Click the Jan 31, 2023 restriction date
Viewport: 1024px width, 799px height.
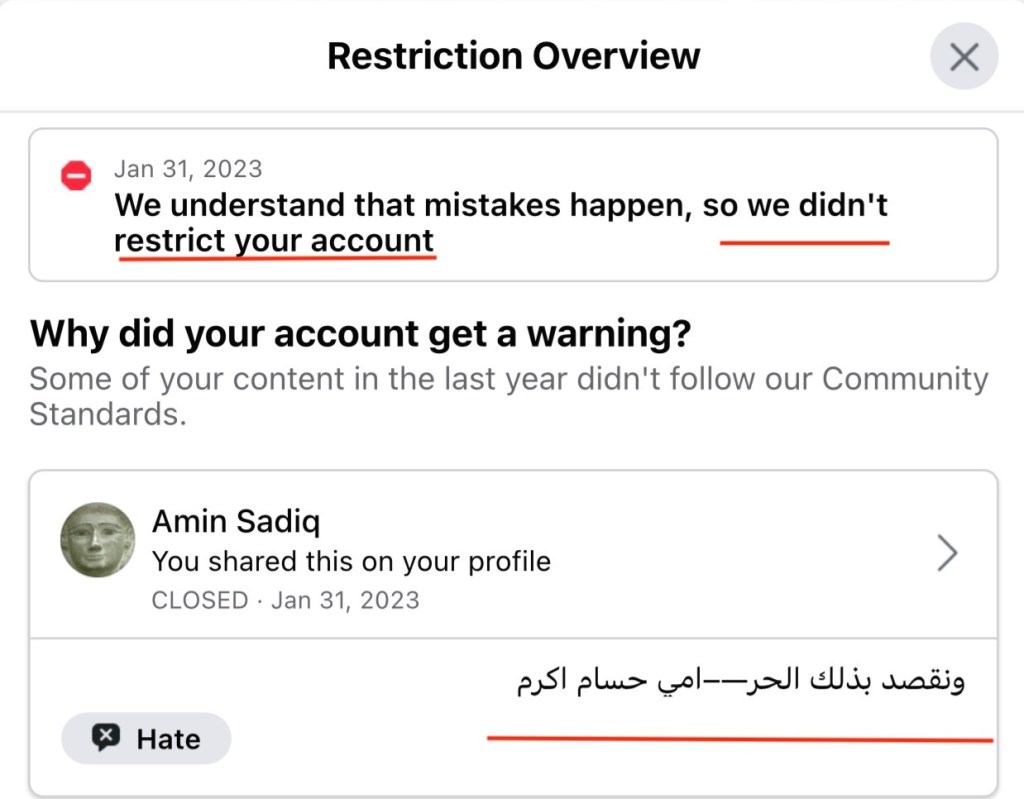point(188,169)
